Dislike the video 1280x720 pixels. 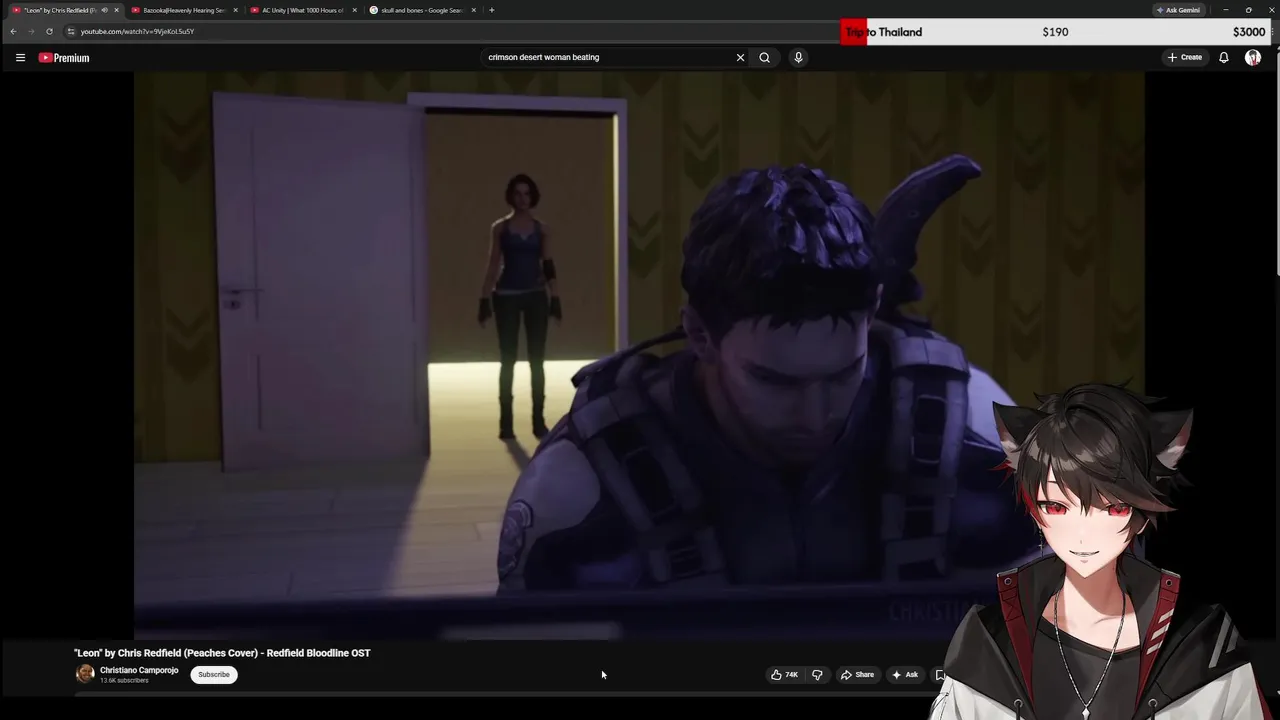(817, 675)
